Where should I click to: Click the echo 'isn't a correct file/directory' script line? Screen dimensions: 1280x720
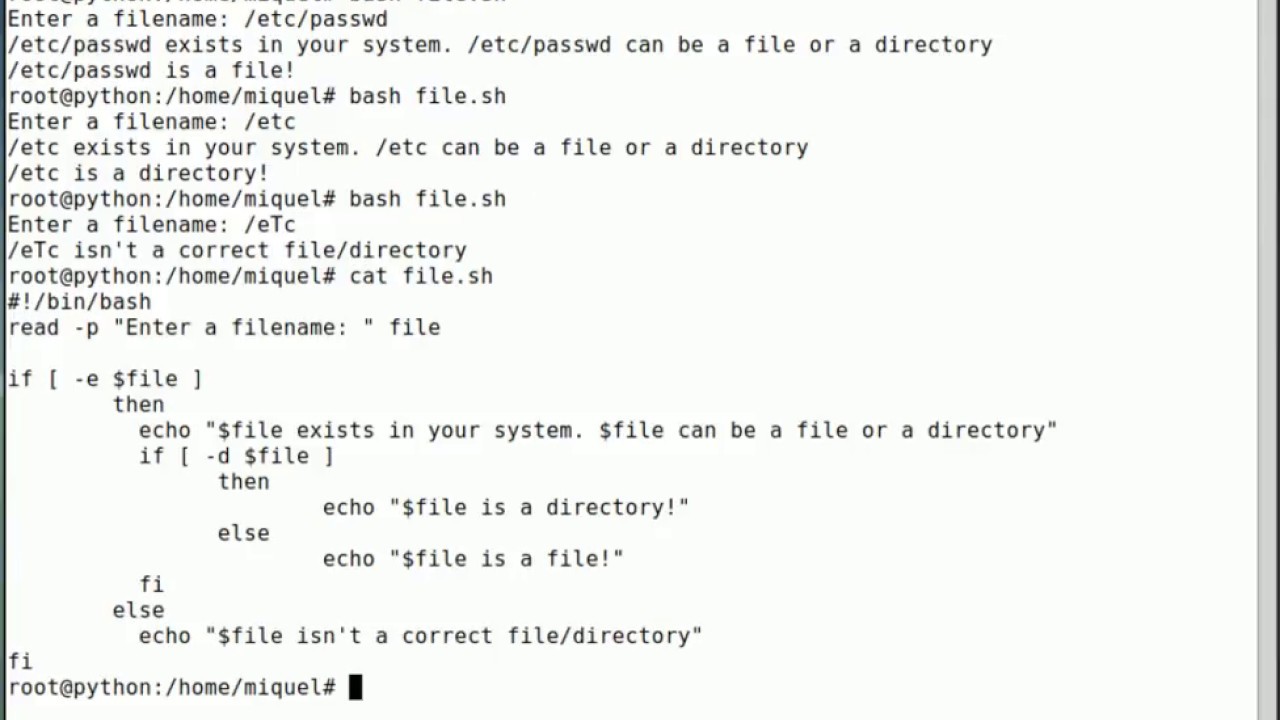tap(421, 636)
